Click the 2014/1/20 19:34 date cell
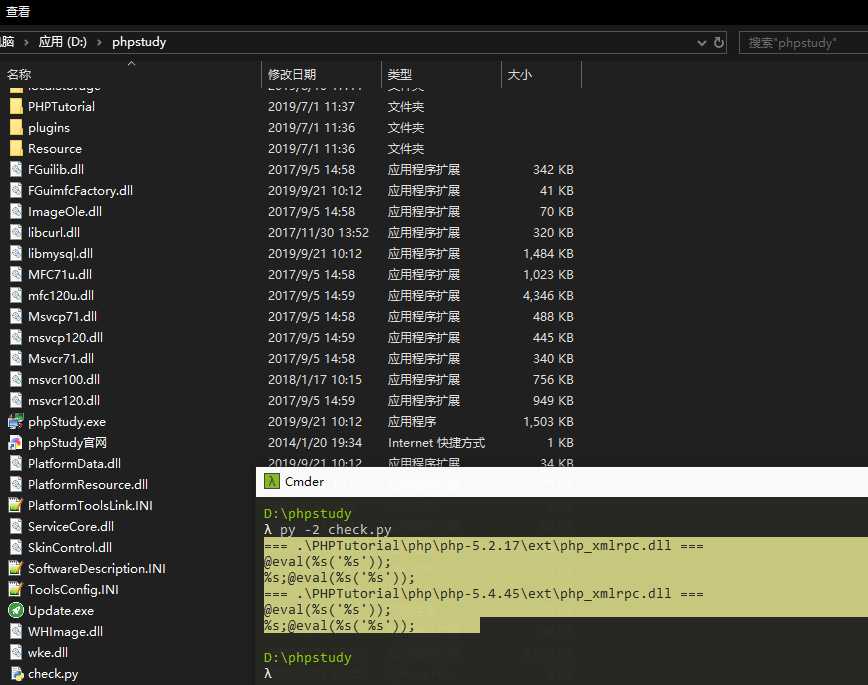This screenshot has width=868, height=685. pos(315,443)
